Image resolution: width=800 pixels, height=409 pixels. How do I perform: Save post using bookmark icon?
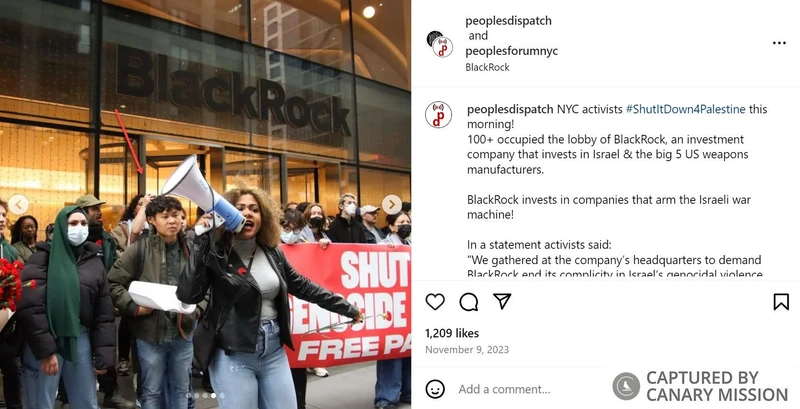pyautogui.click(x=781, y=302)
